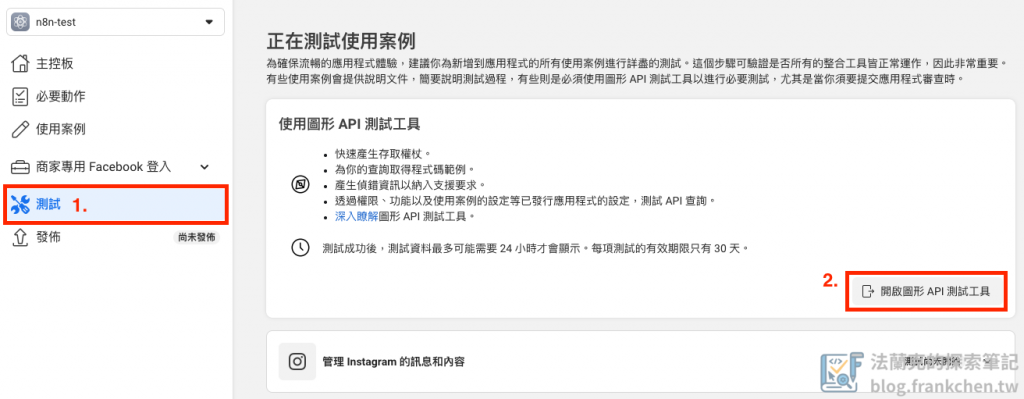Open the n8n-test app selector dropdown
The width and height of the screenshot is (1024, 399).
[x=116, y=22]
